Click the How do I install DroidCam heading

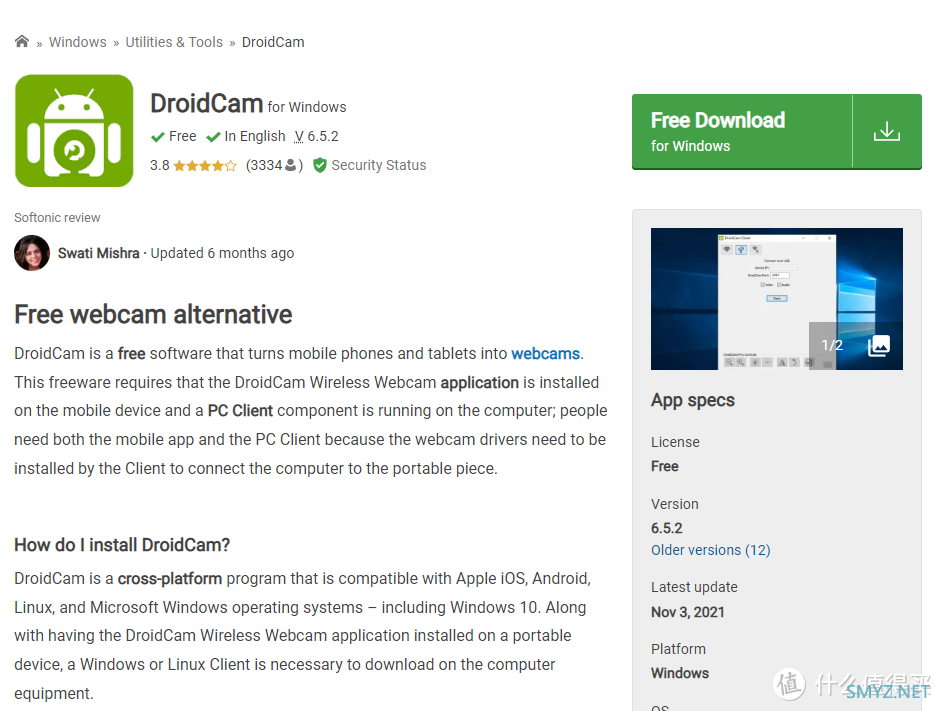(x=122, y=545)
